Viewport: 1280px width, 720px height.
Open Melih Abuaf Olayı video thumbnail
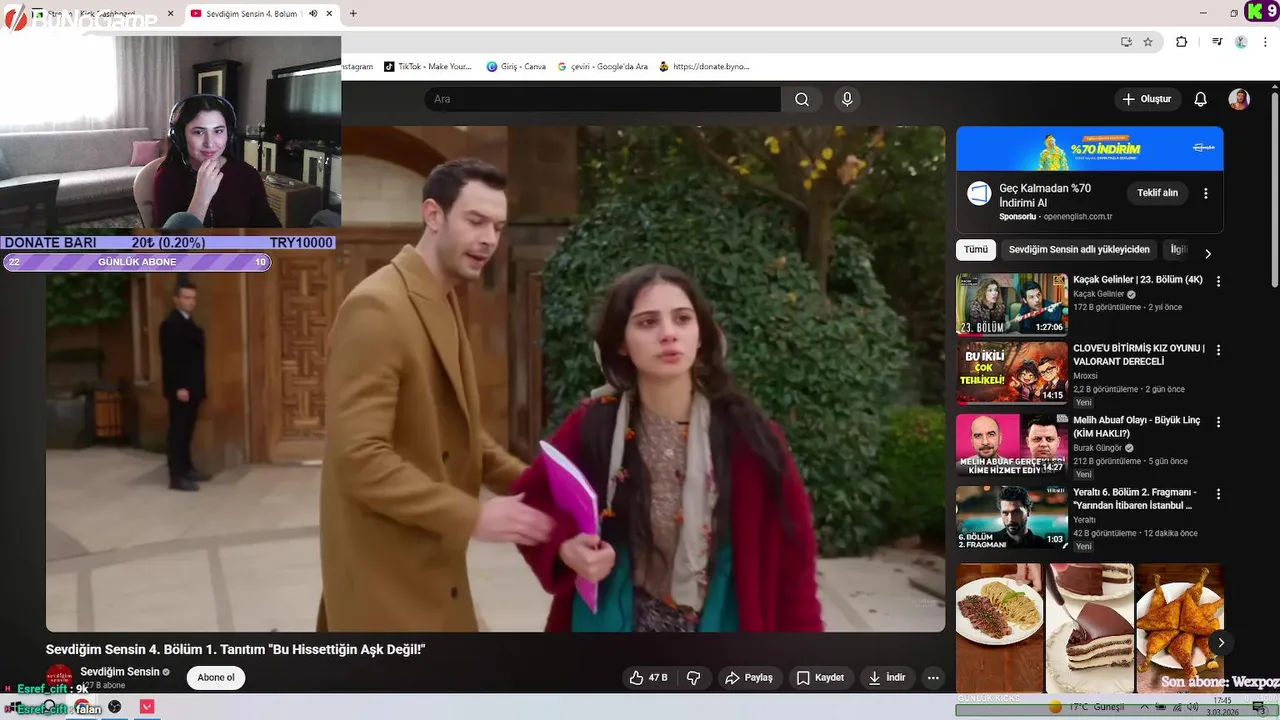[x=1012, y=445]
